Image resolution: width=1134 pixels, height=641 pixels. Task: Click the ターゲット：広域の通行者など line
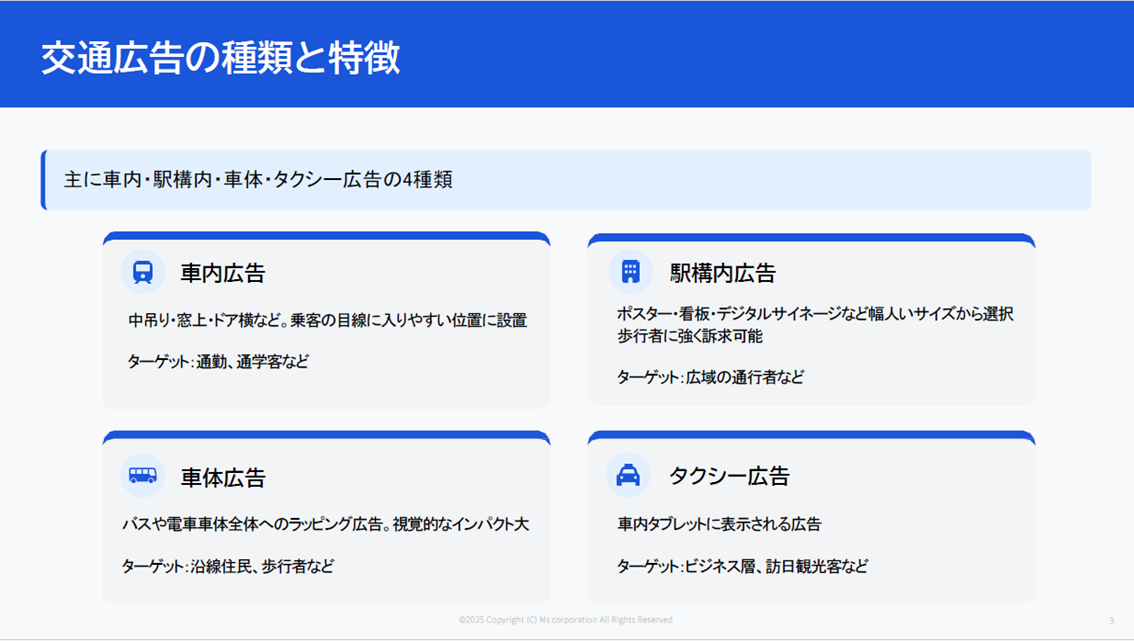(710, 377)
